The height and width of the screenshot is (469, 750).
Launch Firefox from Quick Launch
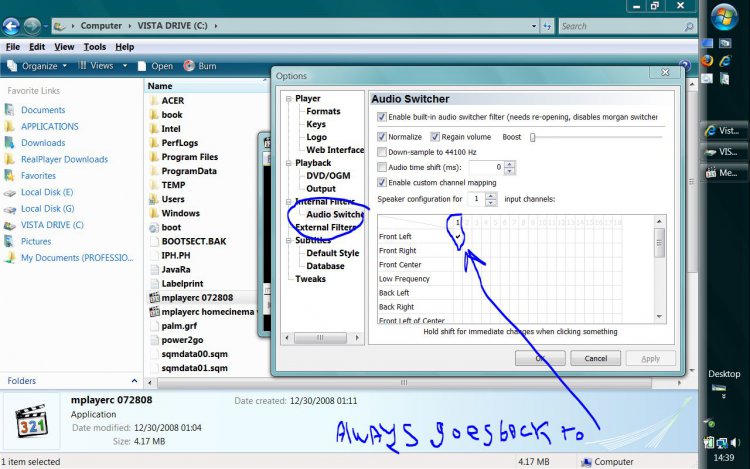coord(707,61)
